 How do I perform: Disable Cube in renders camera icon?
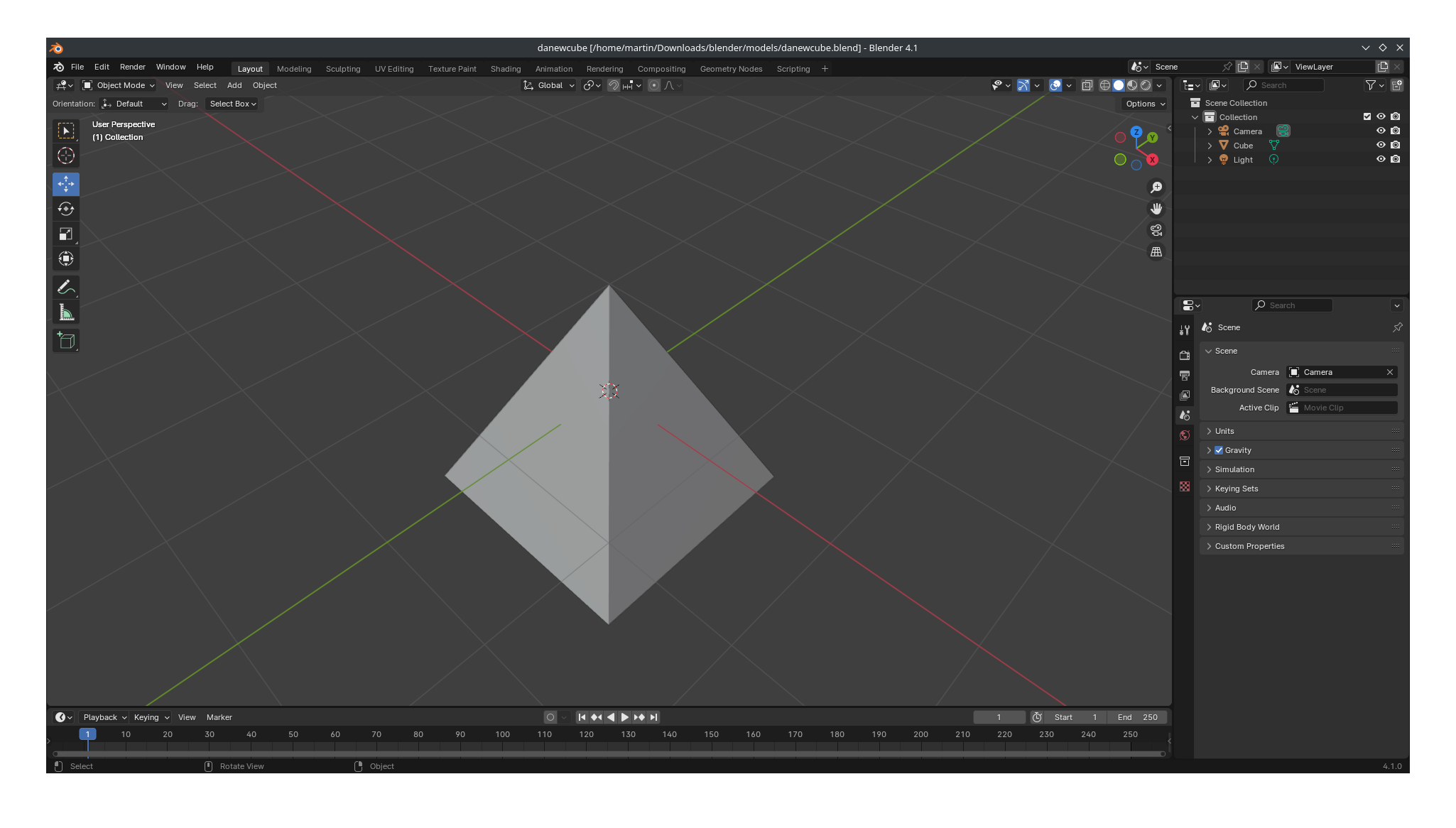coord(1396,145)
